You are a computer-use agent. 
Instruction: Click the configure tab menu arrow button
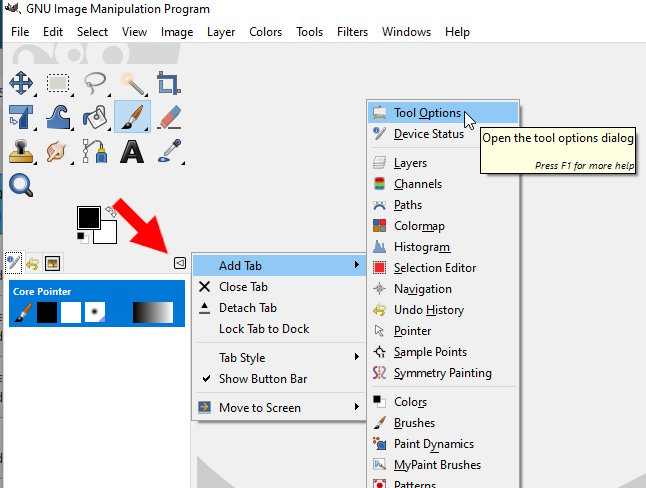click(x=180, y=263)
